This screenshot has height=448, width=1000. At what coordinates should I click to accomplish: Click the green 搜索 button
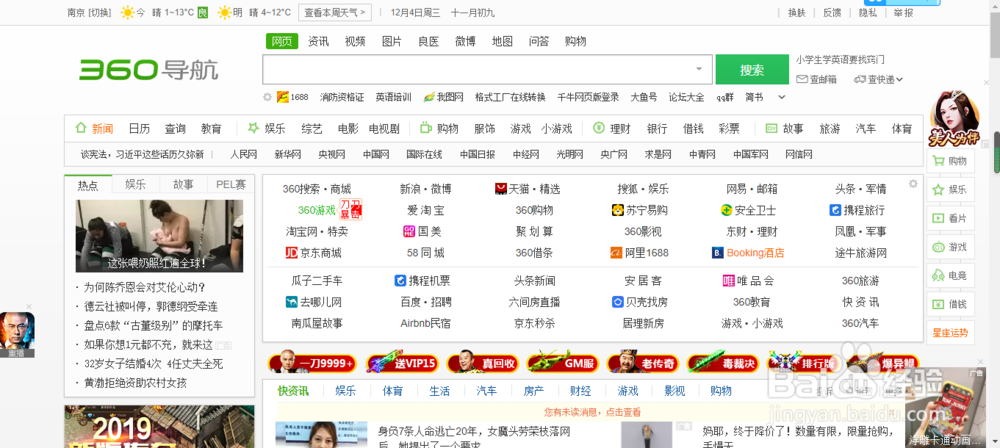(752, 70)
